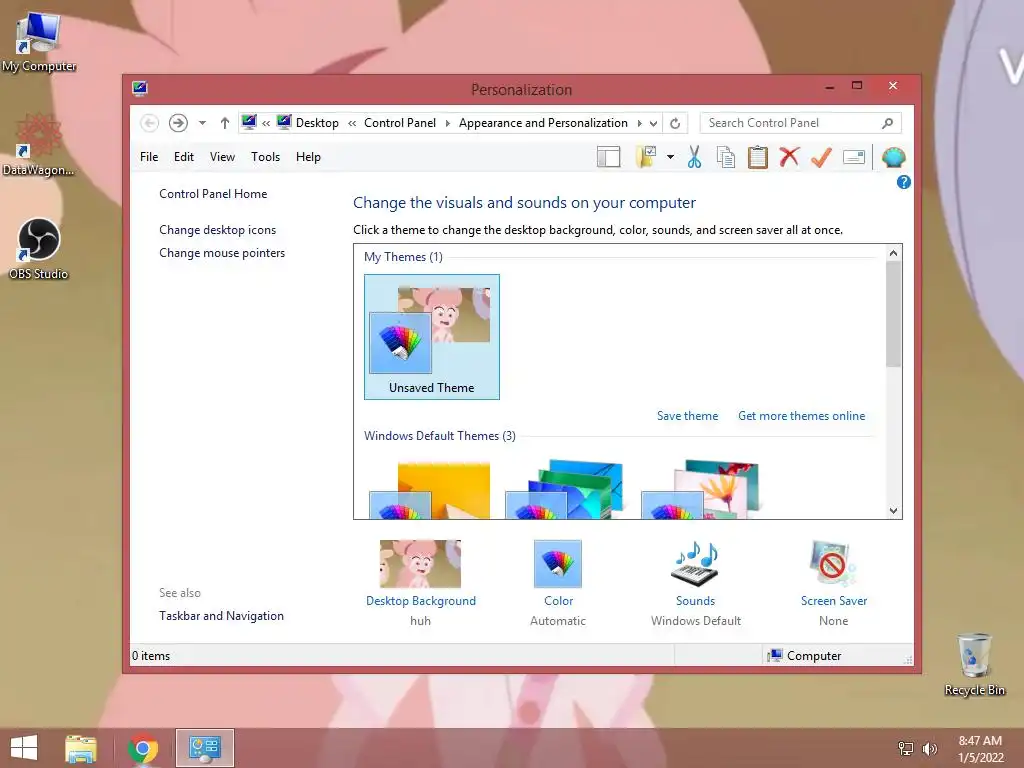Select the Unsaved Theme thumbnail

coord(432,337)
